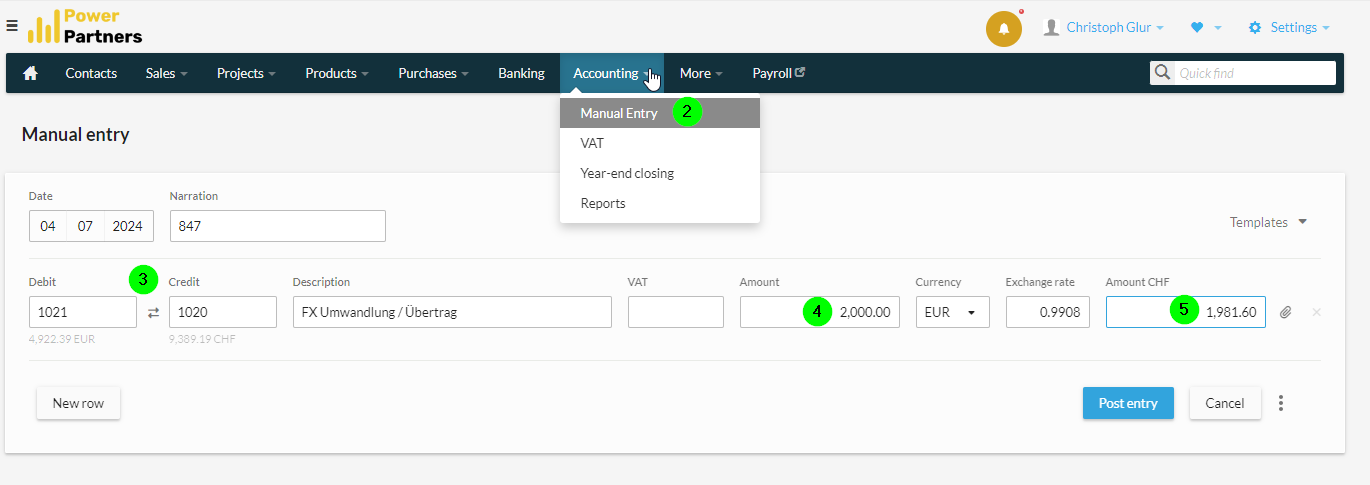
Task: Click the Quick find magnifier icon
Action: (1162, 72)
